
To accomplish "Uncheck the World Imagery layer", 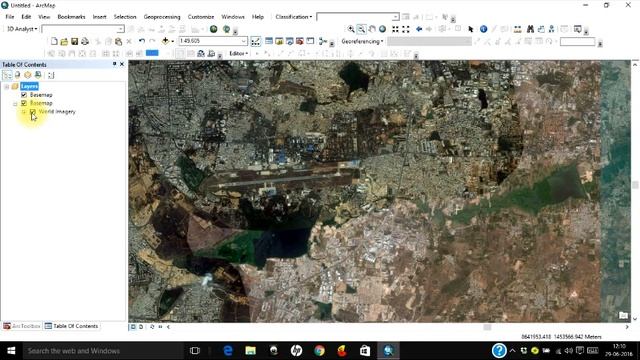I will coord(33,111).
